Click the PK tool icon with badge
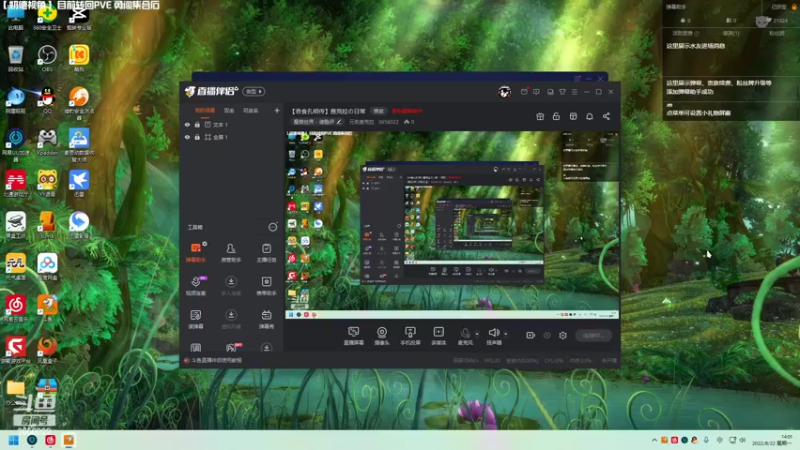 tap(232, 347)
